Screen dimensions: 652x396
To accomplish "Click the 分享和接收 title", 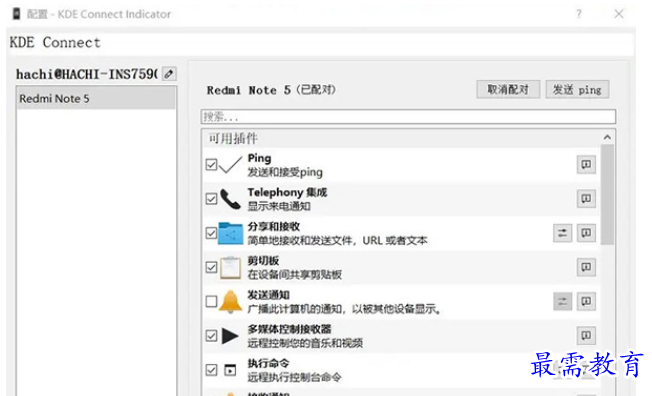I will (x=273, y=226).
